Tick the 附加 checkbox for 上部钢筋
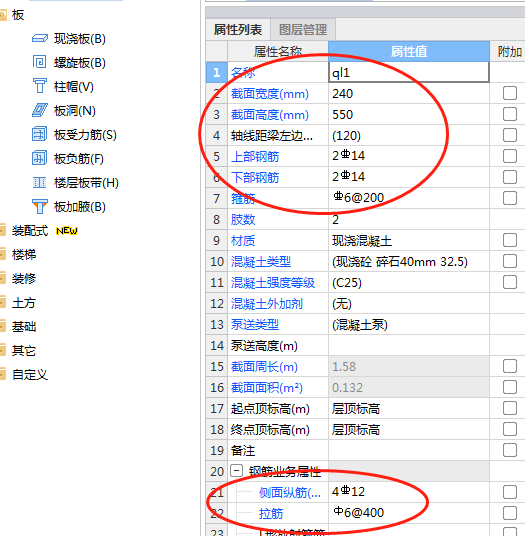525x536 pixels. point(510,156)
